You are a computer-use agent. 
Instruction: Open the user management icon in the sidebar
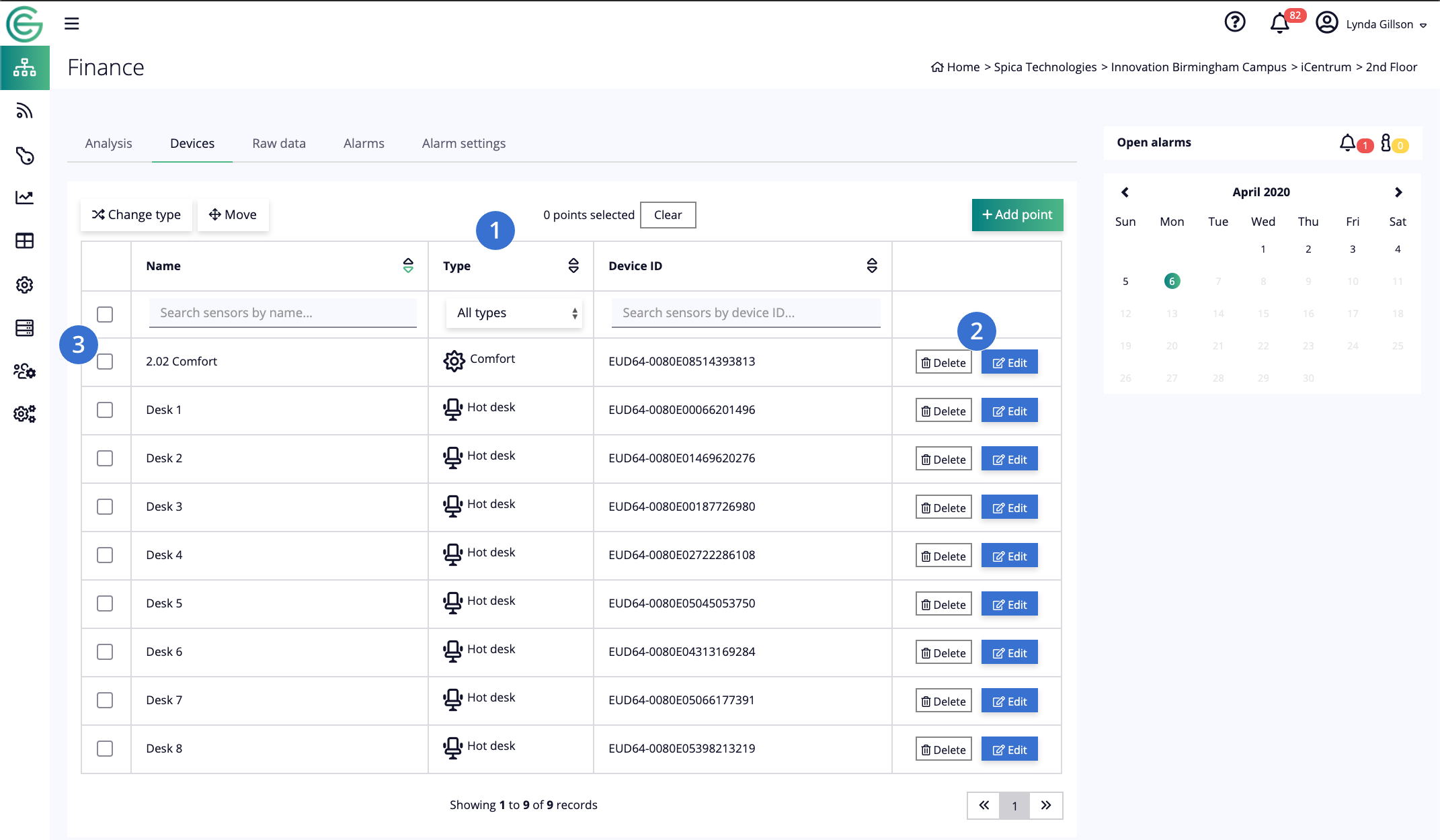[x=25, y=372]
